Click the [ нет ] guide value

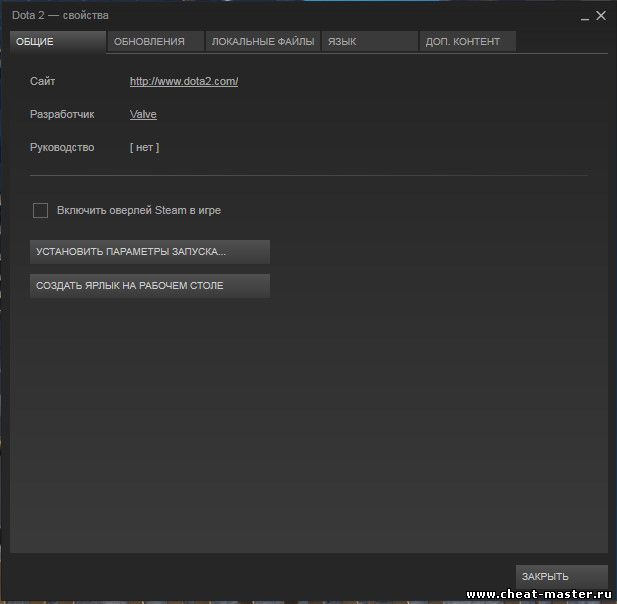[x=144, y=147]
